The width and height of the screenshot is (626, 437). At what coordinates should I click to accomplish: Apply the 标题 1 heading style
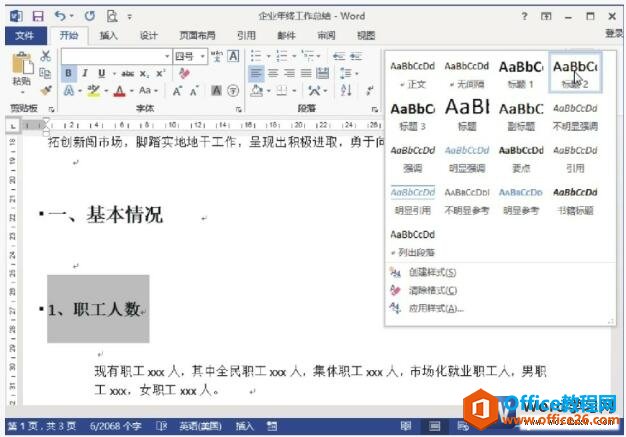pyautogui.click(x=521, y=73)
